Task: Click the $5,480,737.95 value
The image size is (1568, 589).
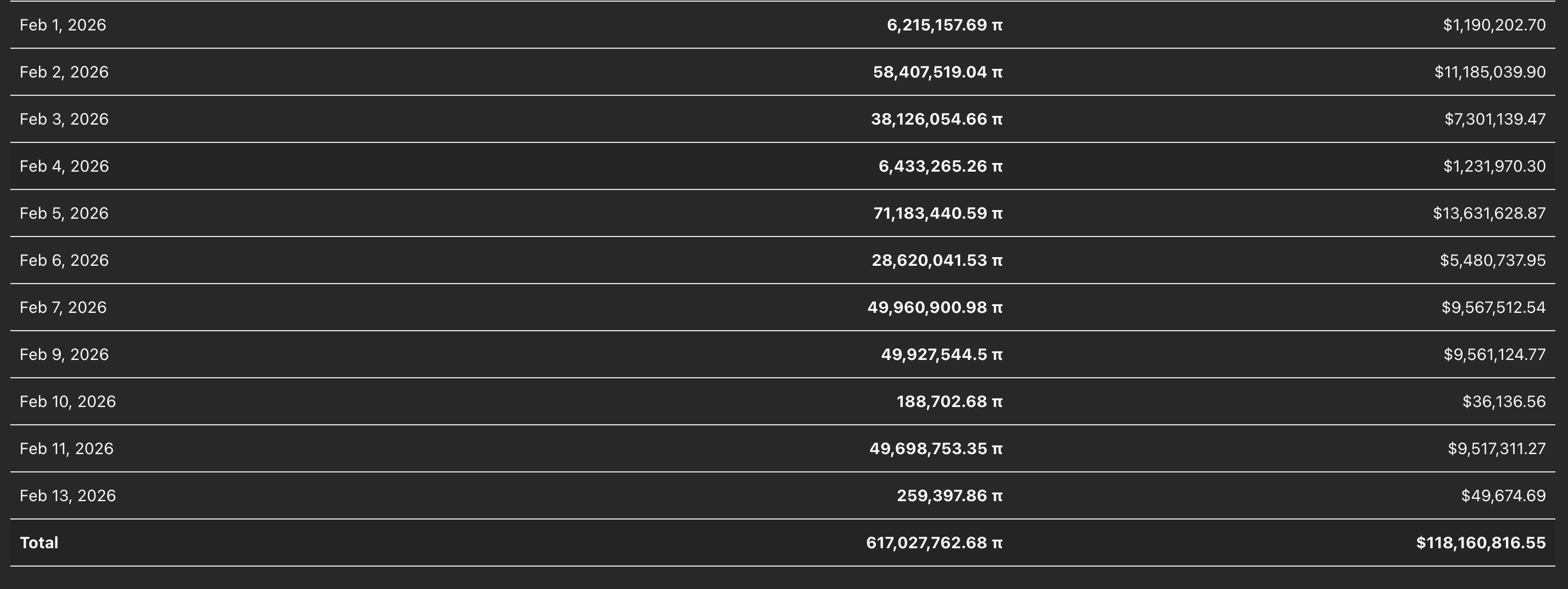Action: 1492,260
